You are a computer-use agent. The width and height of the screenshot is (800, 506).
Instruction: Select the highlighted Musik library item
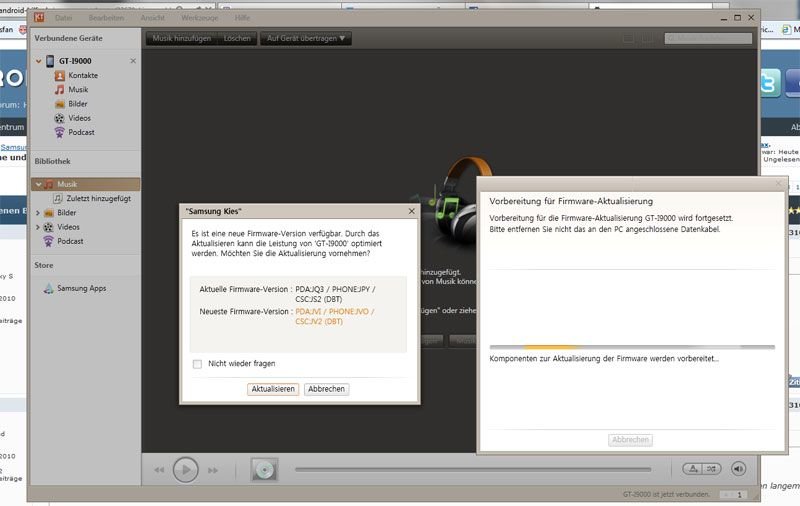[86, 184]
